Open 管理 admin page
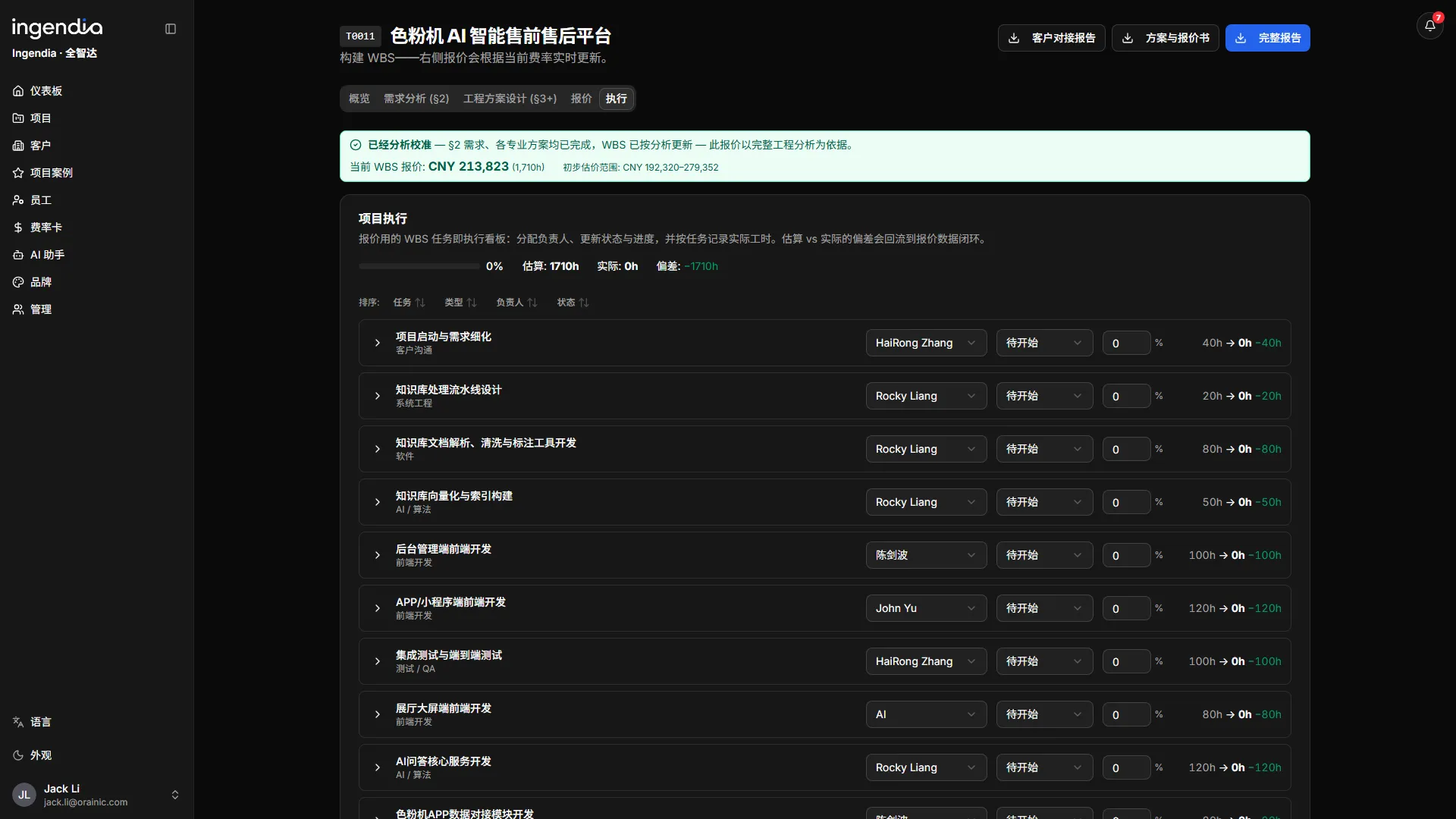This screenshot has width=1456, height=819. [x=96, y=309]
